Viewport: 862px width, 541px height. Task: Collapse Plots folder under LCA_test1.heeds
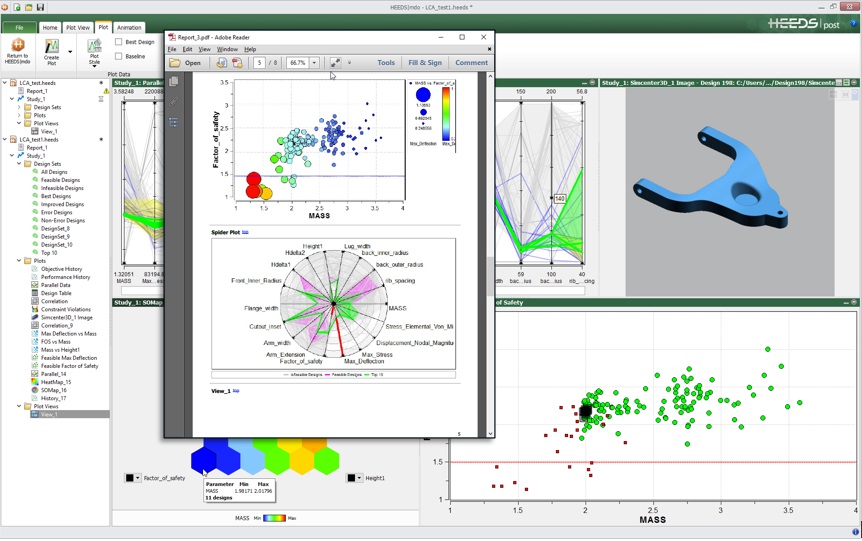click(x=19, y=261)
